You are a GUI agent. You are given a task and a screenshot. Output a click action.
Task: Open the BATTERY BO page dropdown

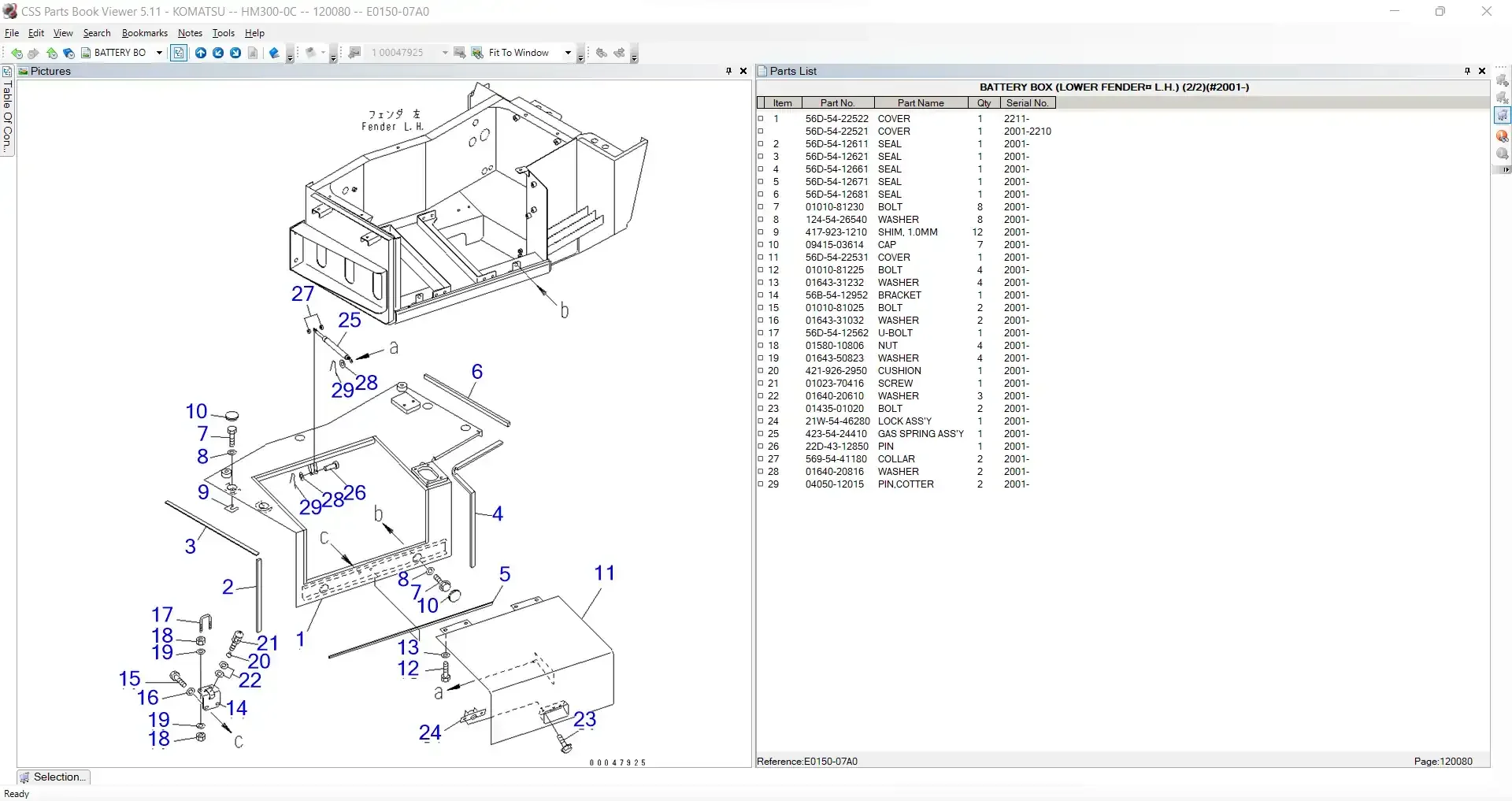(159, 53)
